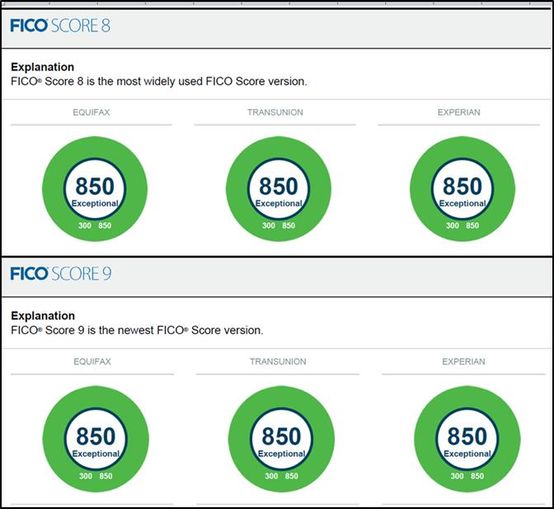Click text 'most widely used FICO Score version'
The image size is (554, 509).
coord(212,82)
